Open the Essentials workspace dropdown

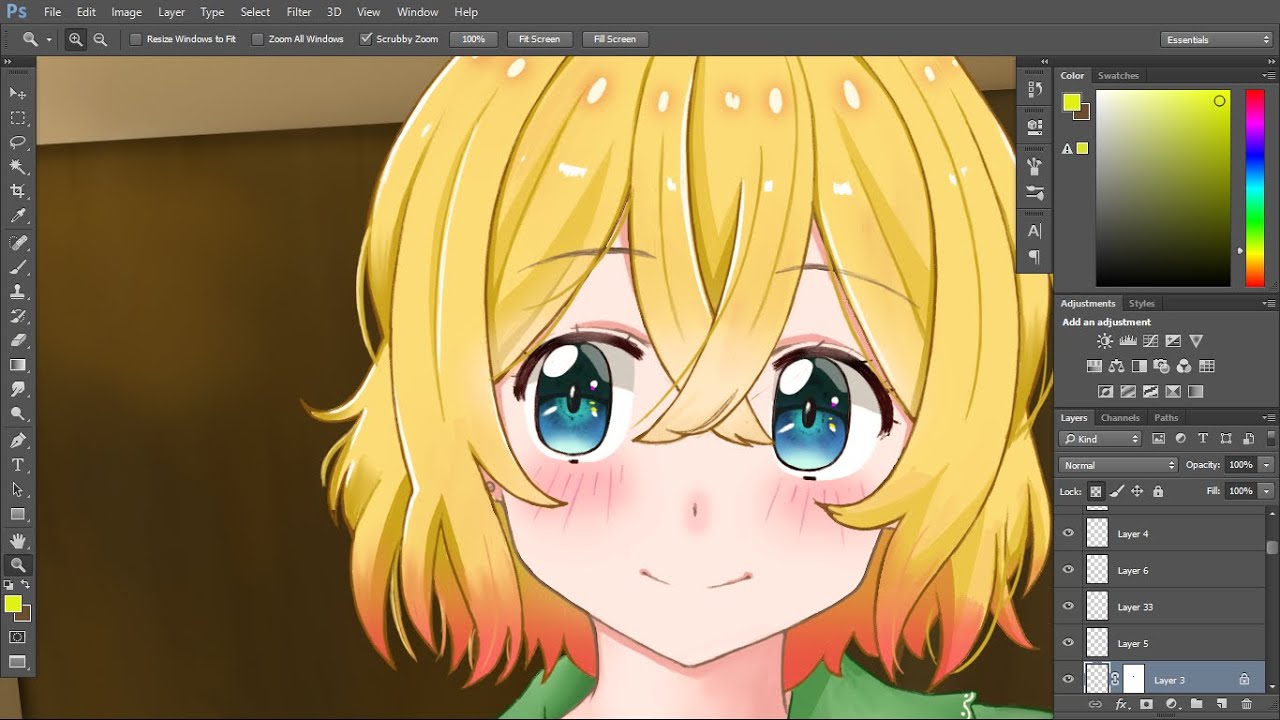tap(1217, 39)
